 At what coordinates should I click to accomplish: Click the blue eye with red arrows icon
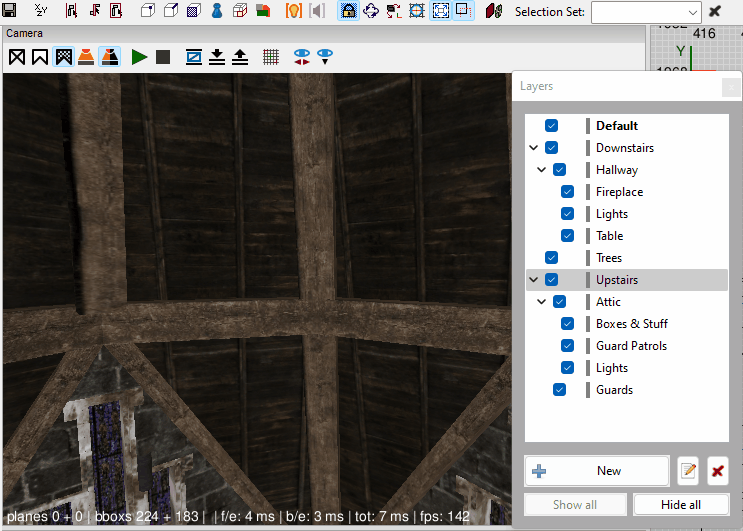pos(302,57)
